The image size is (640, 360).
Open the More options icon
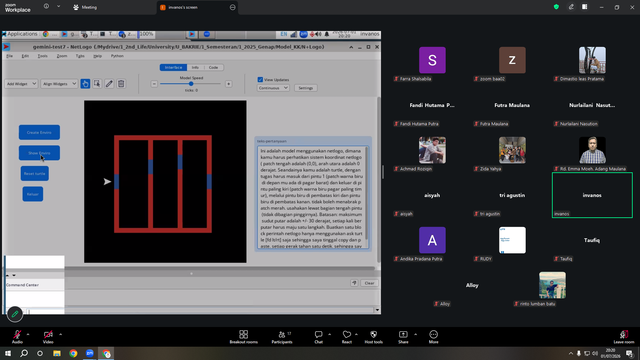pos(433,335)
